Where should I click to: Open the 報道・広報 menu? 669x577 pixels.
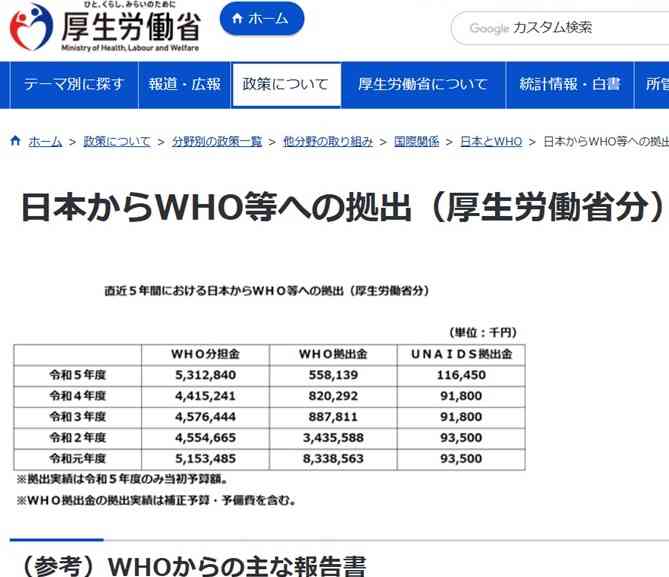click(184, 85)
